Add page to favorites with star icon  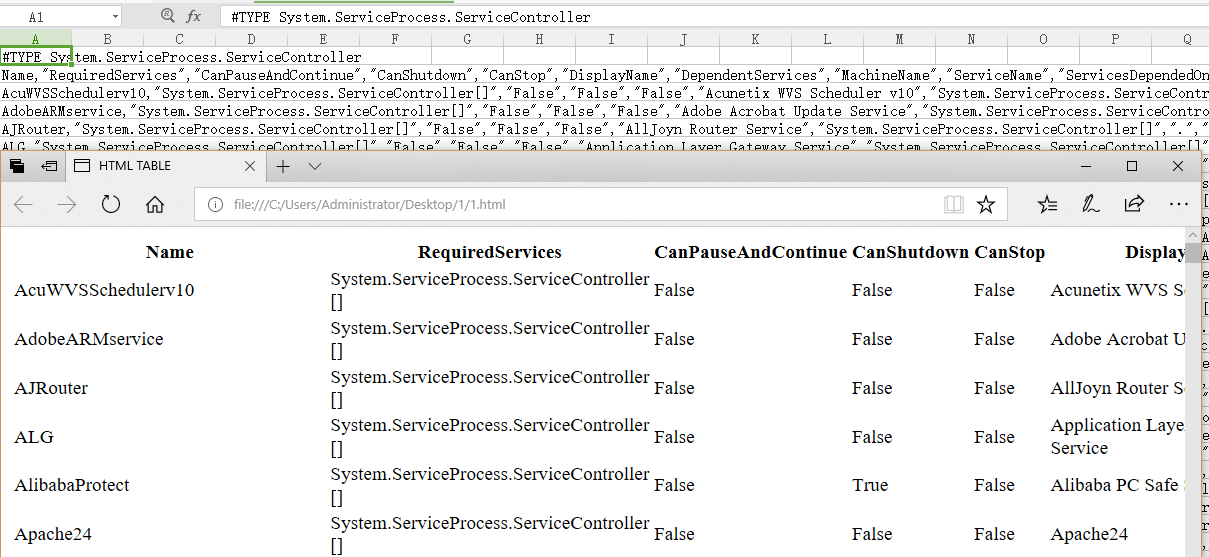(x=986, y=204)
